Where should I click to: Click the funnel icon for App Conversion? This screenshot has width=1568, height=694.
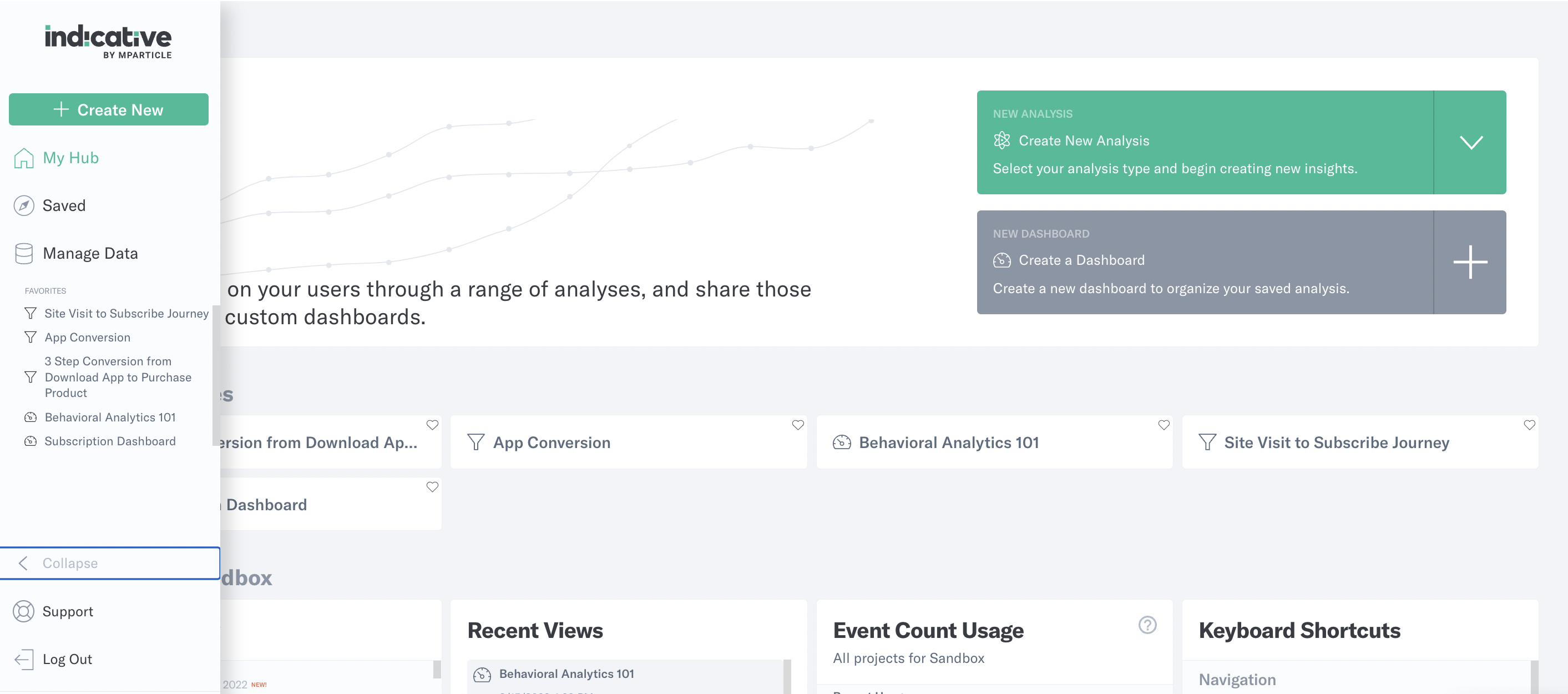477,442
